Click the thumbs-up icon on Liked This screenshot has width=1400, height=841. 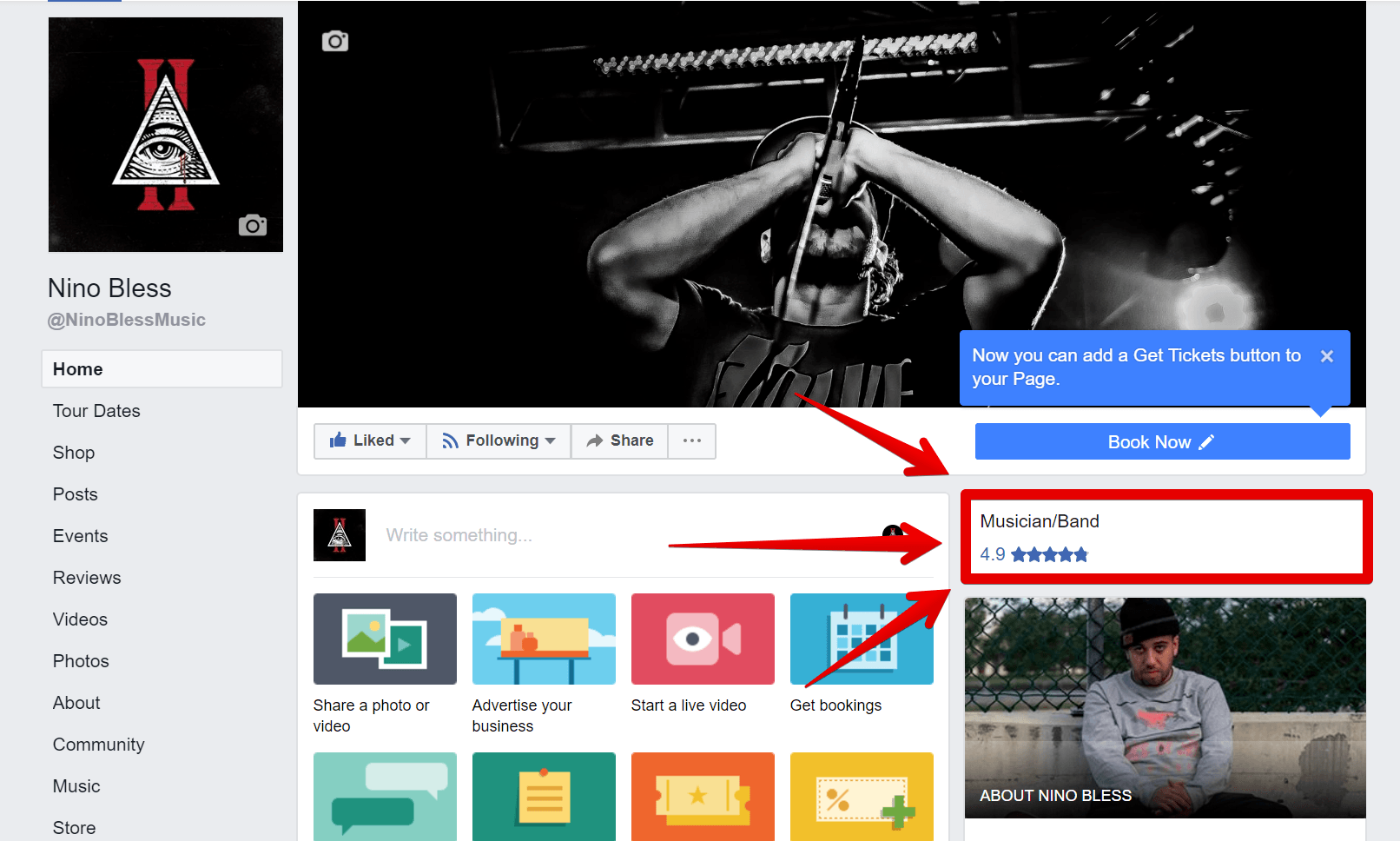[x=338, y=440]
